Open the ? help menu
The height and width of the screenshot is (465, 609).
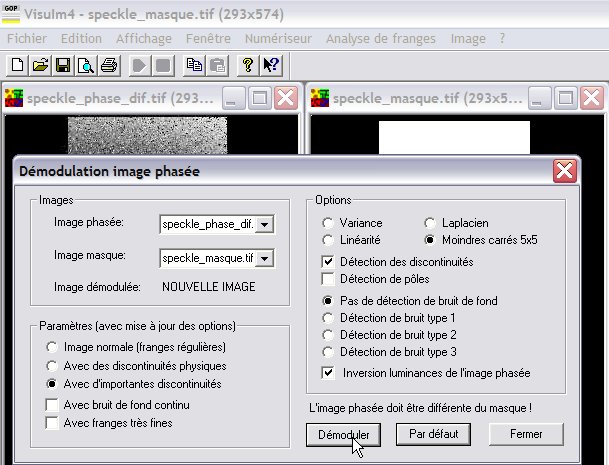(502, 38)
